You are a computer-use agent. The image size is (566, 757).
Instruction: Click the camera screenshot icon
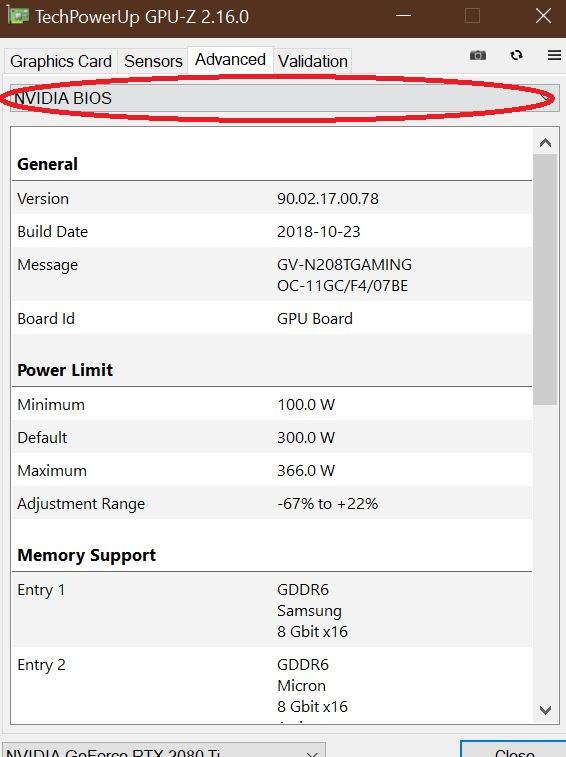point(478,55)
